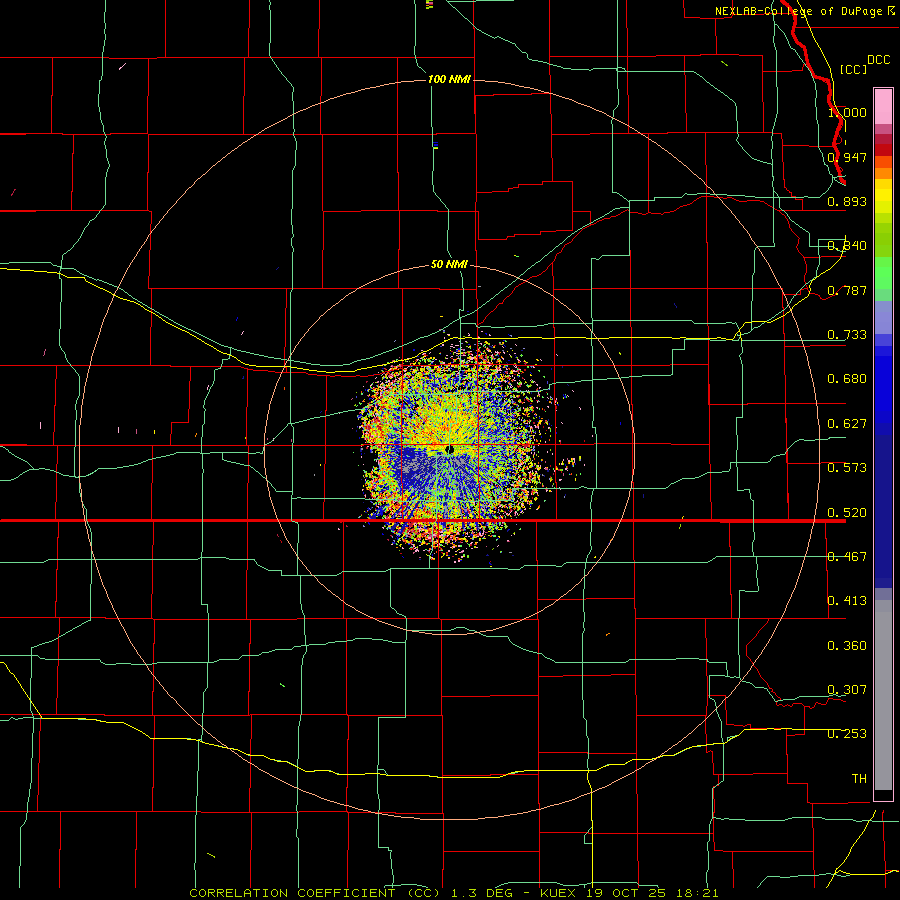Click the 18:21 timestamp text
Image resolution: width=900 pixels, height=900 pixels.
696,893
